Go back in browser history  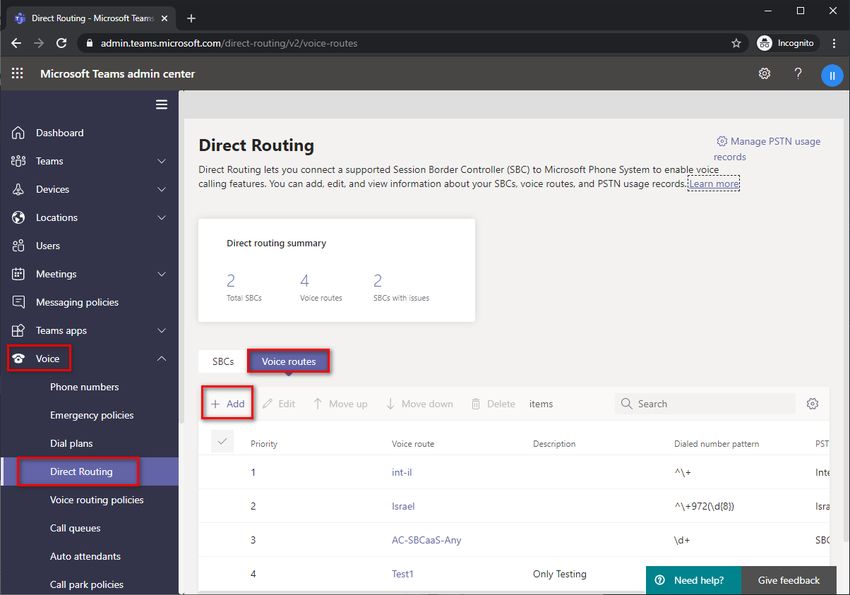(x=16, y=43)
